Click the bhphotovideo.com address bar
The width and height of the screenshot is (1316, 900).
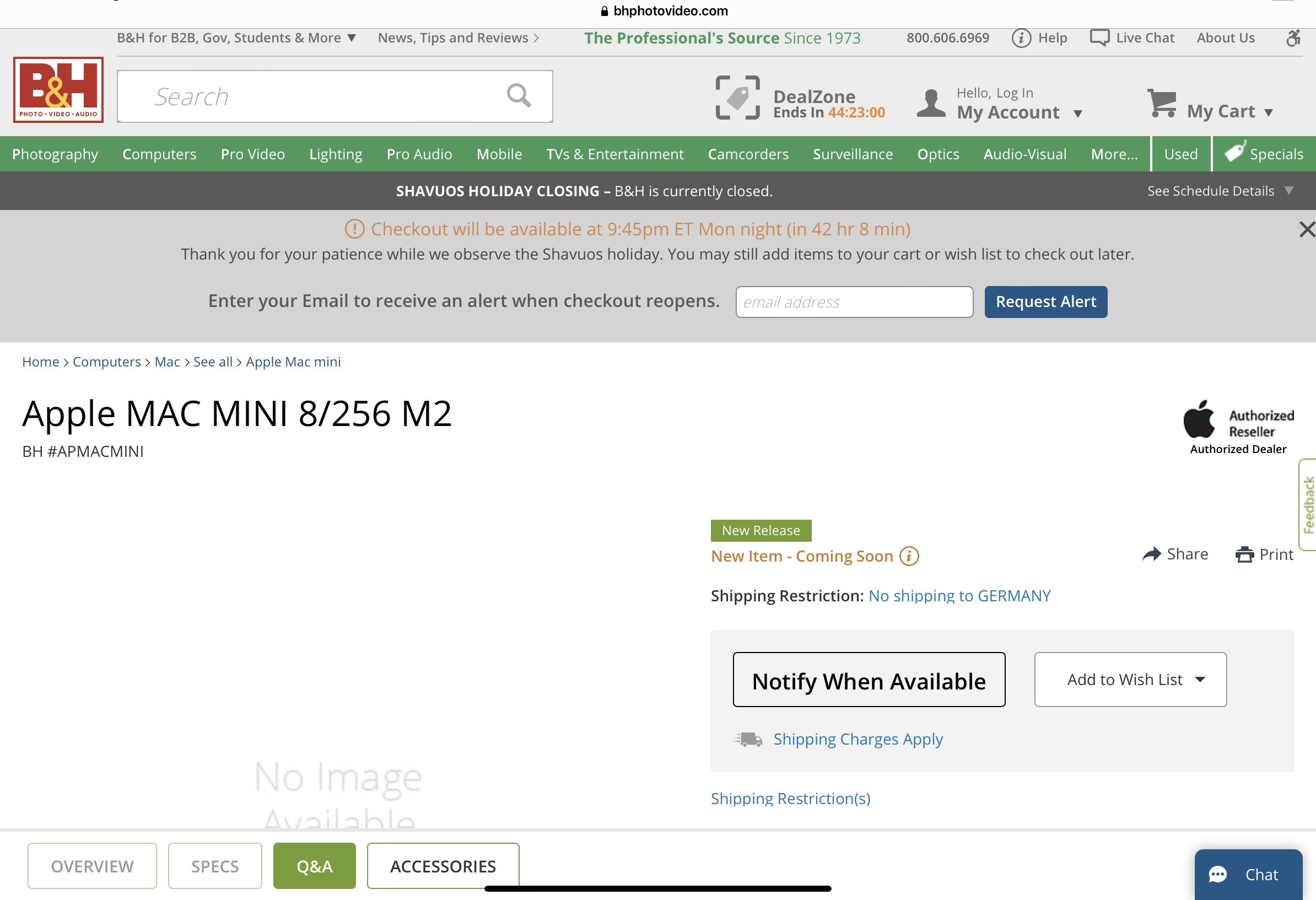[x=664, y=11]
